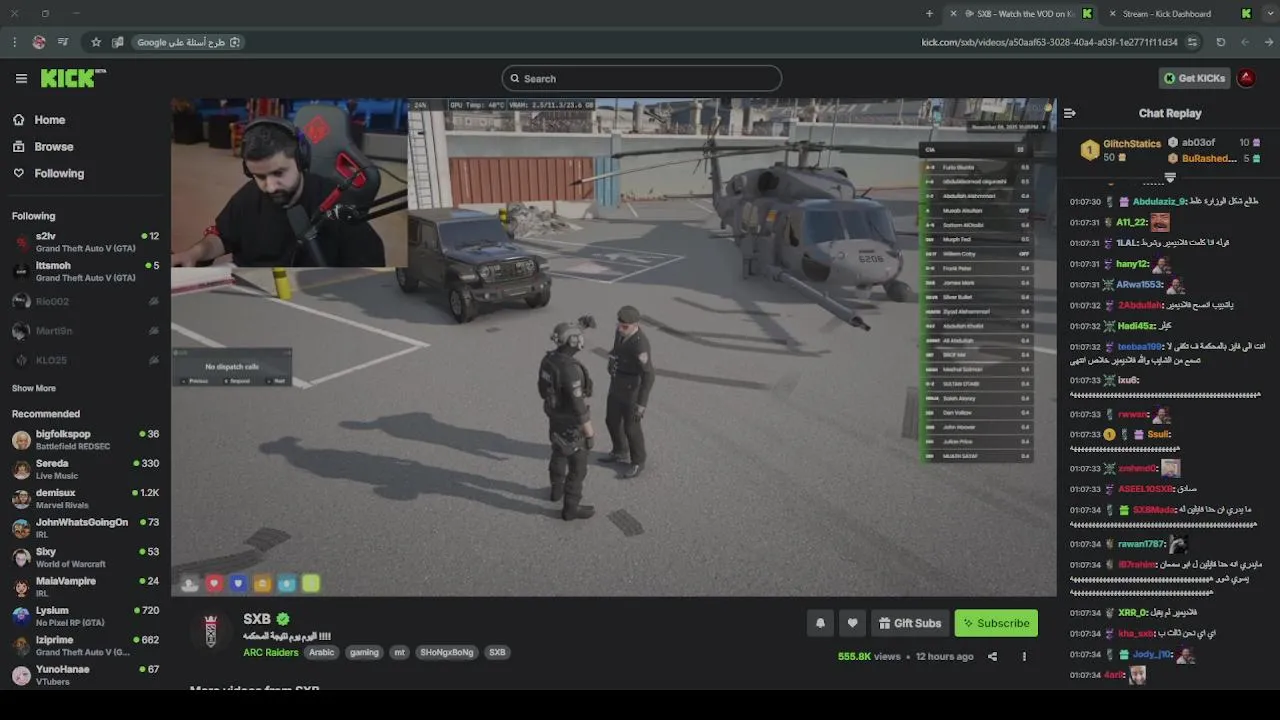Image resolution: width=1280 pixels, height=720 pixels.
Task: Click the browser address bar URL
Action: (x=1050, y=42)
